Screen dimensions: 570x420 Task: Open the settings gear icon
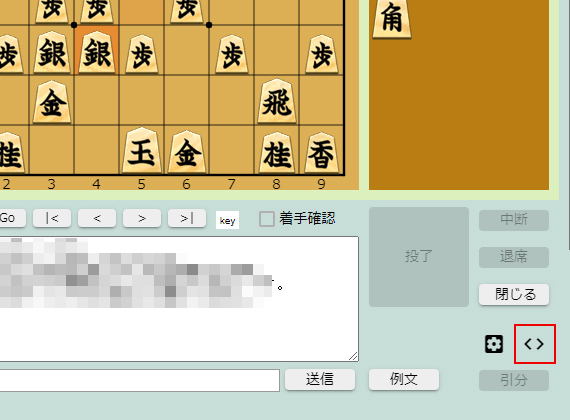[494, 344]
